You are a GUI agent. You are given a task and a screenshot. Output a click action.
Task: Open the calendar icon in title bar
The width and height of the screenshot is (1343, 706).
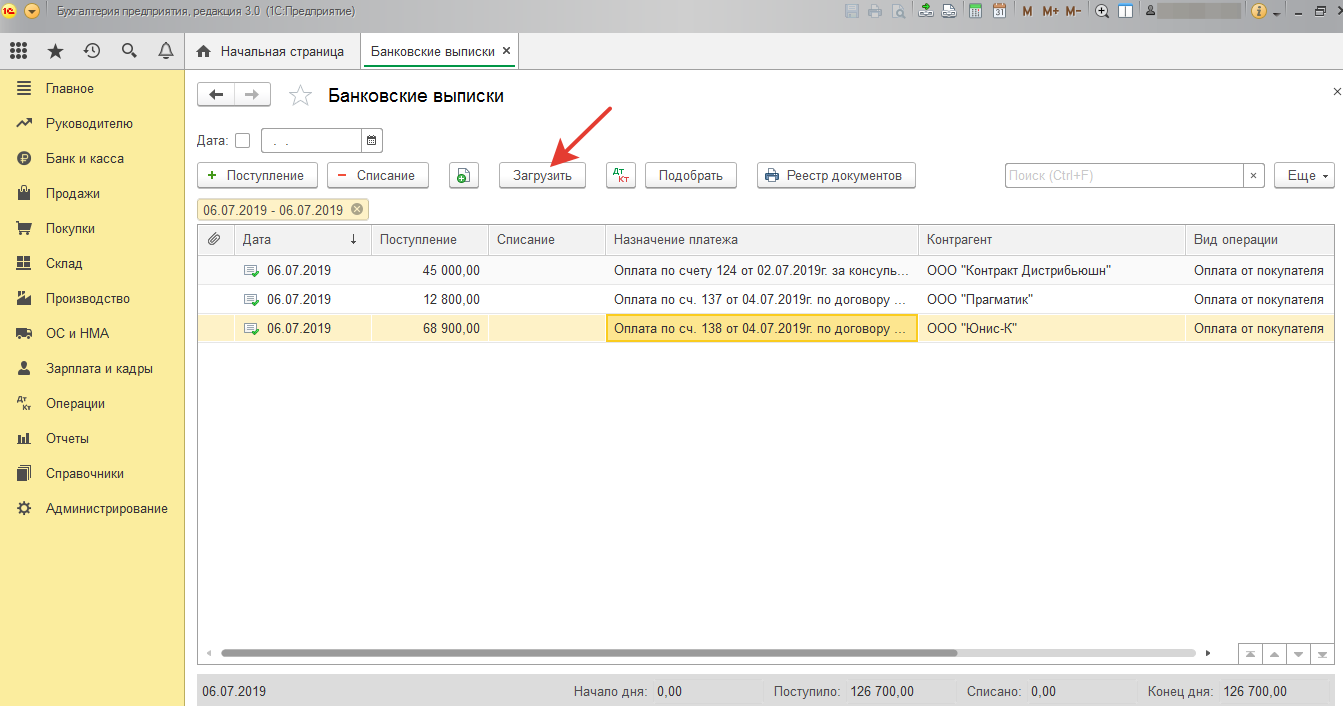[998, 11]
